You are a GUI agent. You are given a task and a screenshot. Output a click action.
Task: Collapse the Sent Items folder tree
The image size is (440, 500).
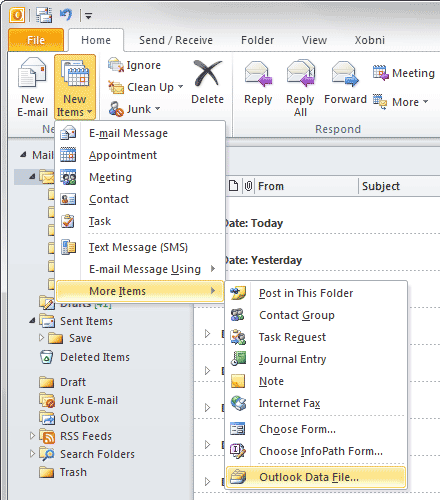(x=32, y=321)
